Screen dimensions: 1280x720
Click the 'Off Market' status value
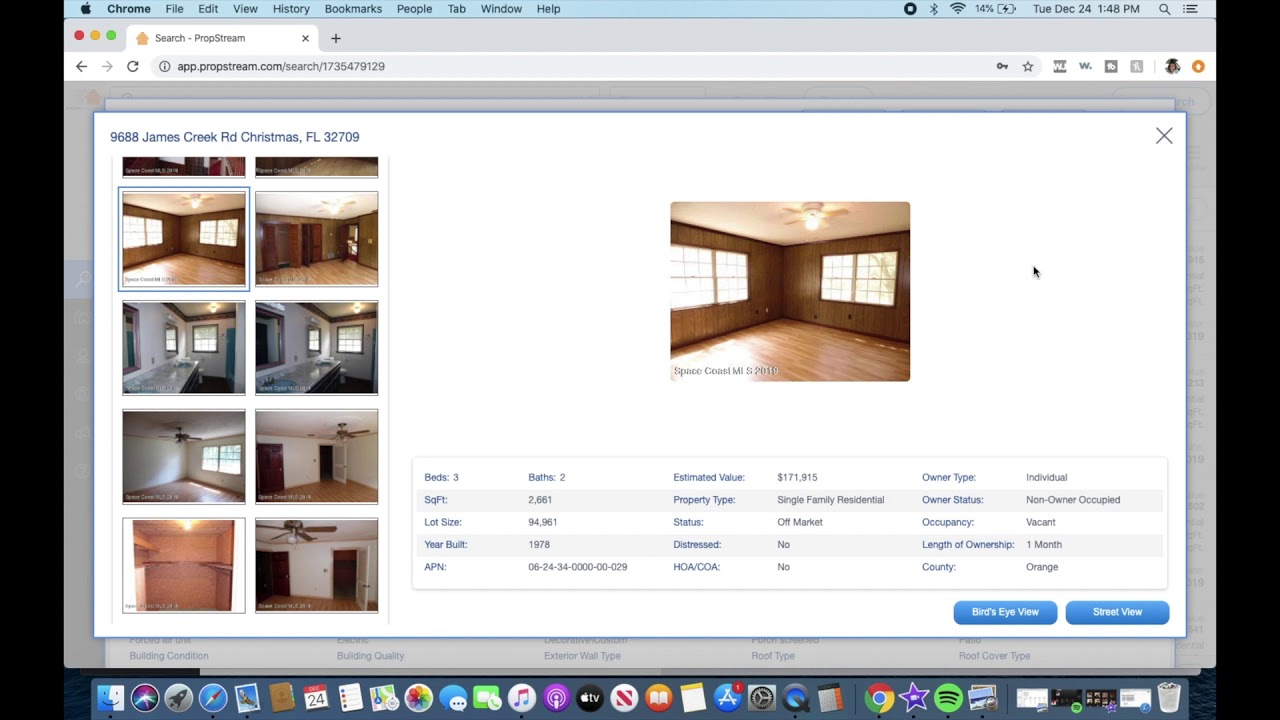pyautogui.click(x=800, y=522)
